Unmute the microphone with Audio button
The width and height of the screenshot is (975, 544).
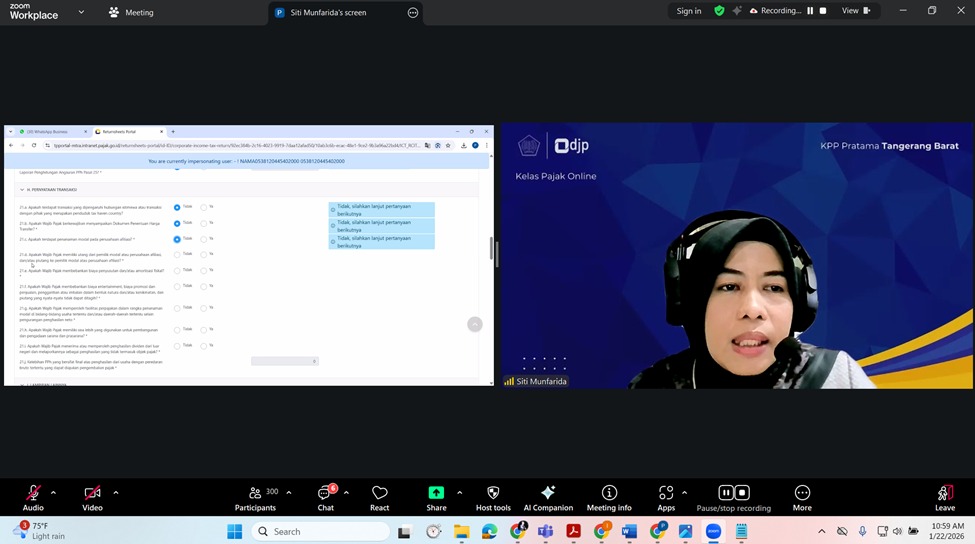click(x=33, y=493)
